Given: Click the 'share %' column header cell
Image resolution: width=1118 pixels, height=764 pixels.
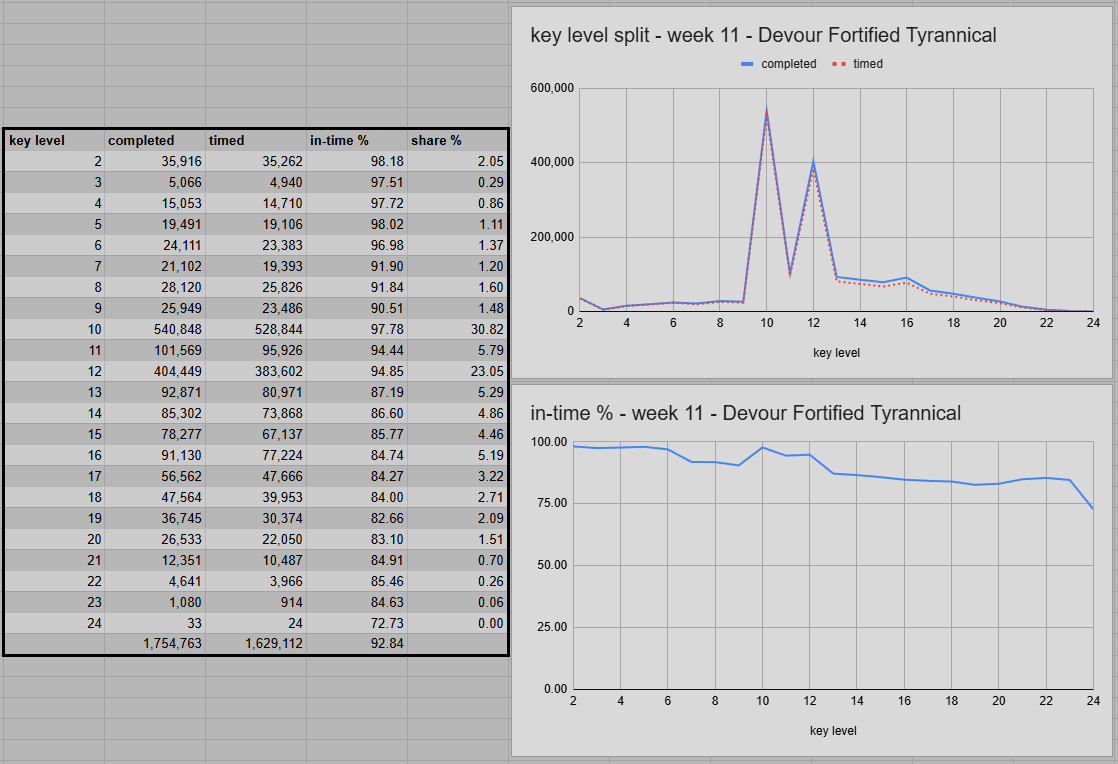Looking at the screenshot, I should (x=458, y=140).
